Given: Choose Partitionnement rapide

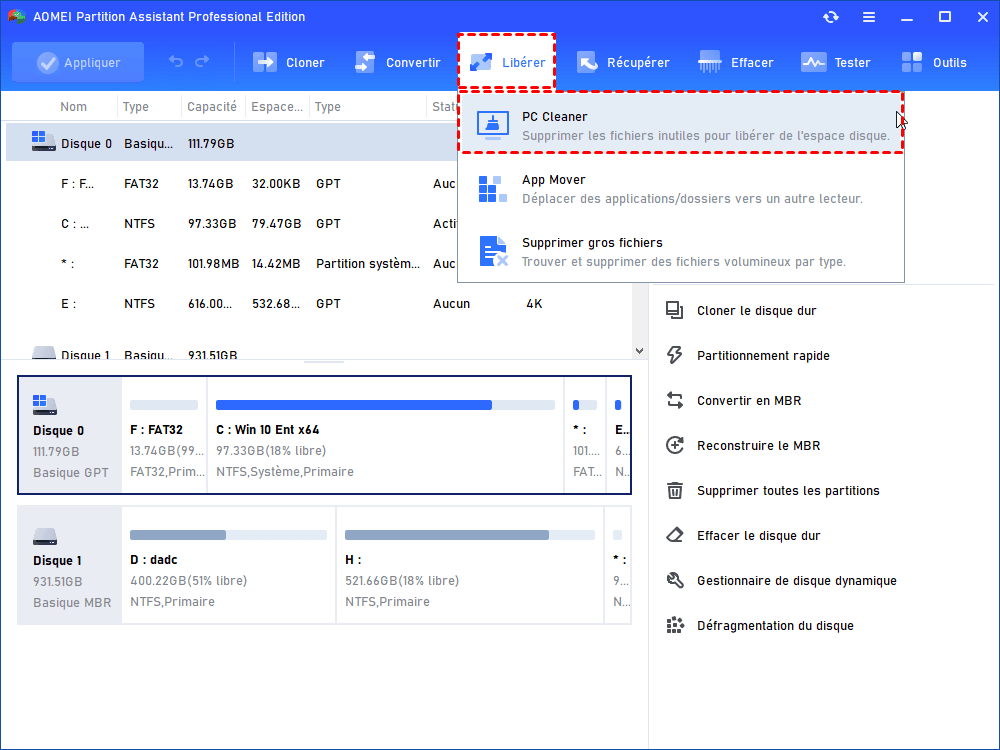Looking at the screenshot, I should pyautogui.click(x=763, y=356).
